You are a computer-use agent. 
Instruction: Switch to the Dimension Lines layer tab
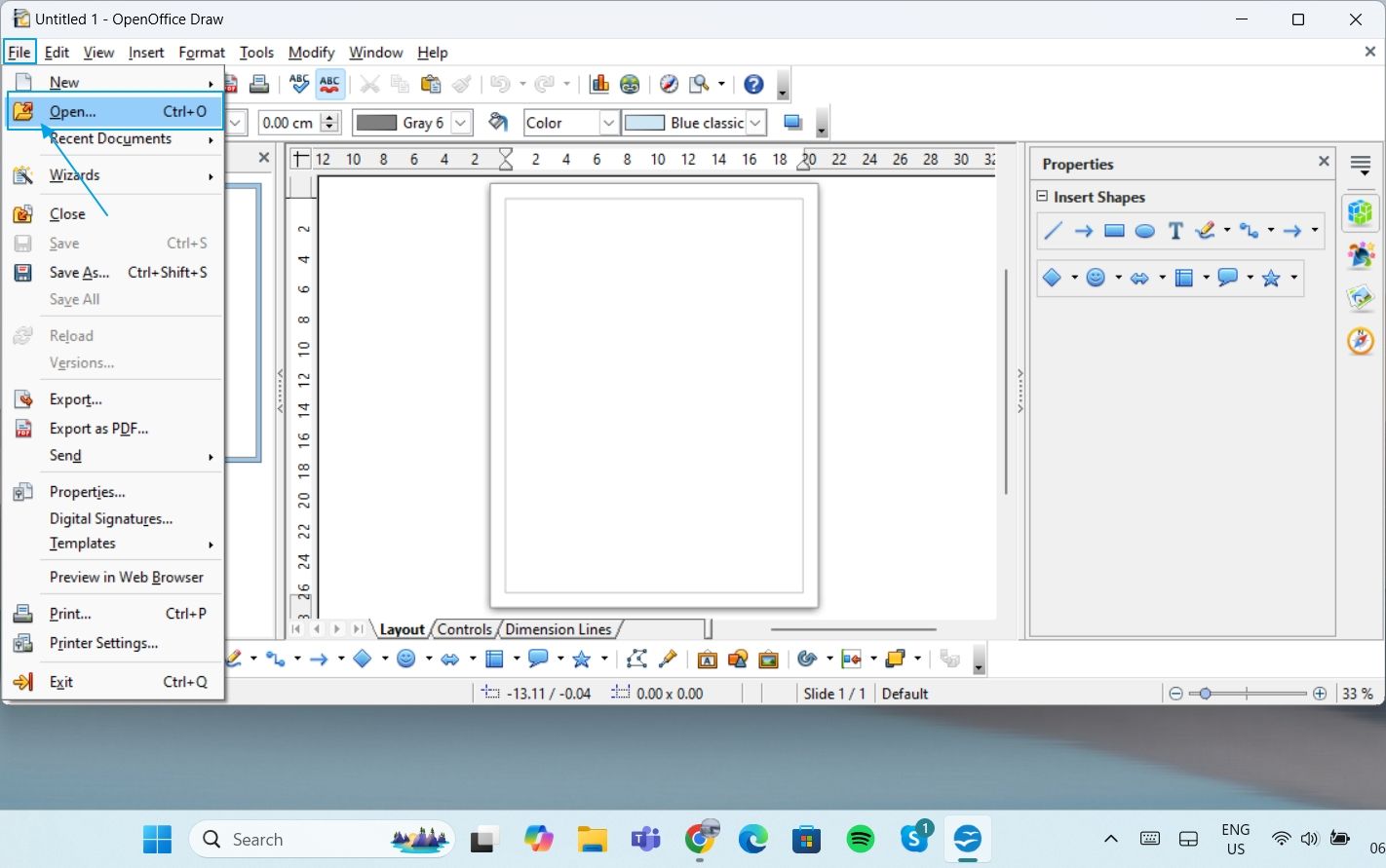click(x=558, y=629)
